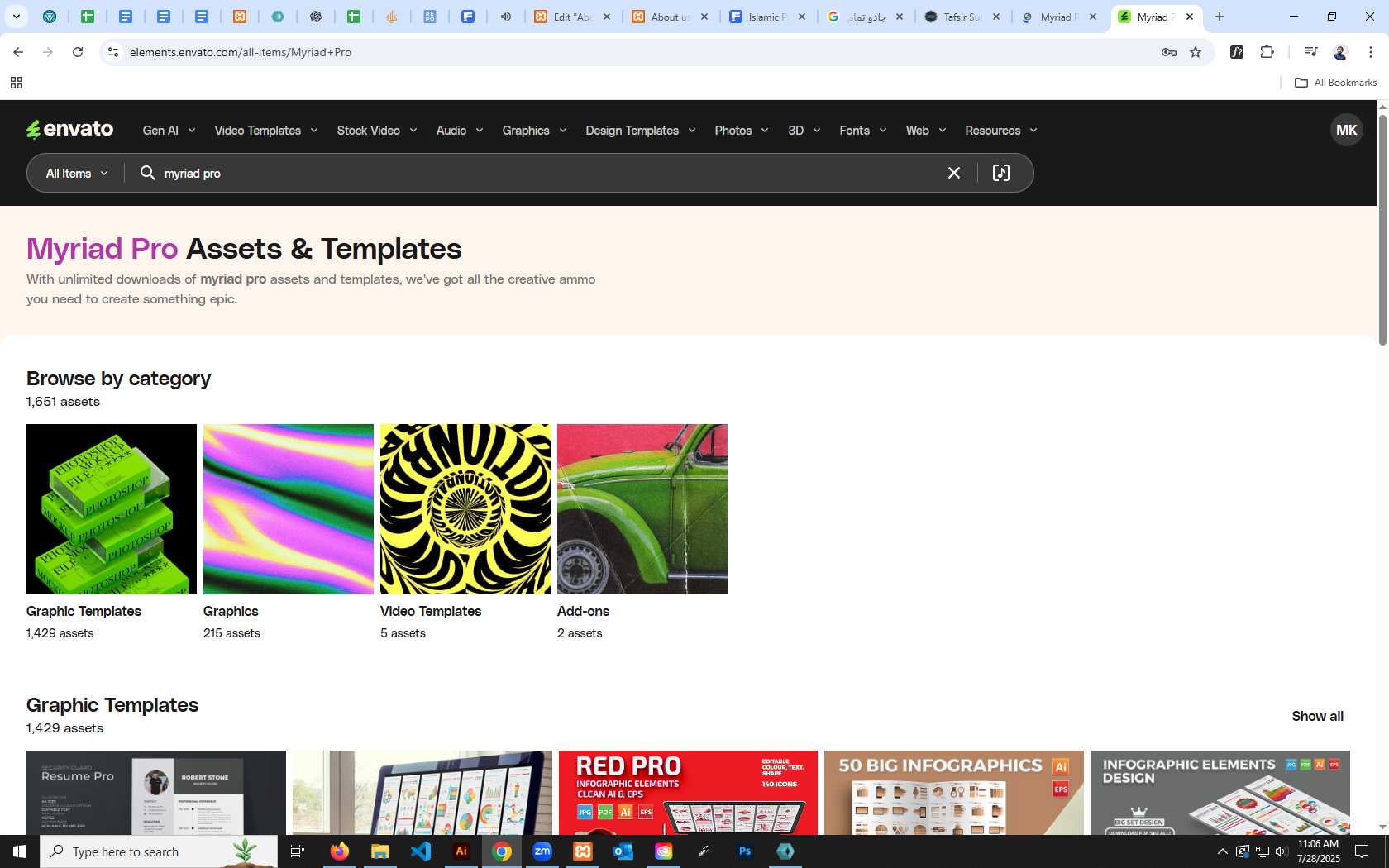
Task: Expand the All Items filter dropdown
Action: tap(77, 173)
